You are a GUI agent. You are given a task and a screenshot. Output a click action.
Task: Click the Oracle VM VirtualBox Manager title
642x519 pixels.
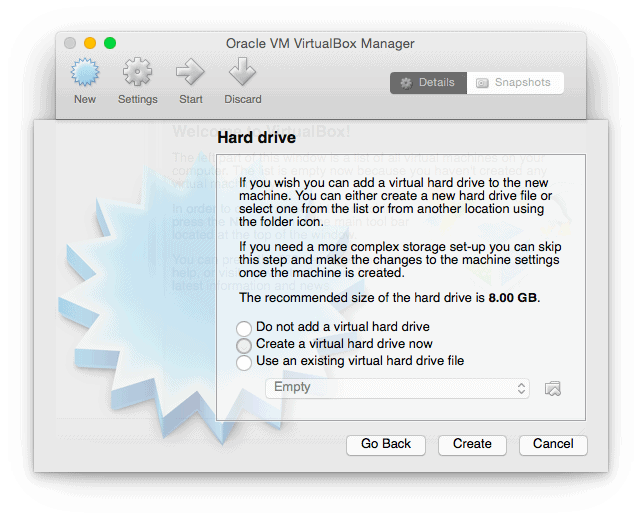[x=320, y=43]
